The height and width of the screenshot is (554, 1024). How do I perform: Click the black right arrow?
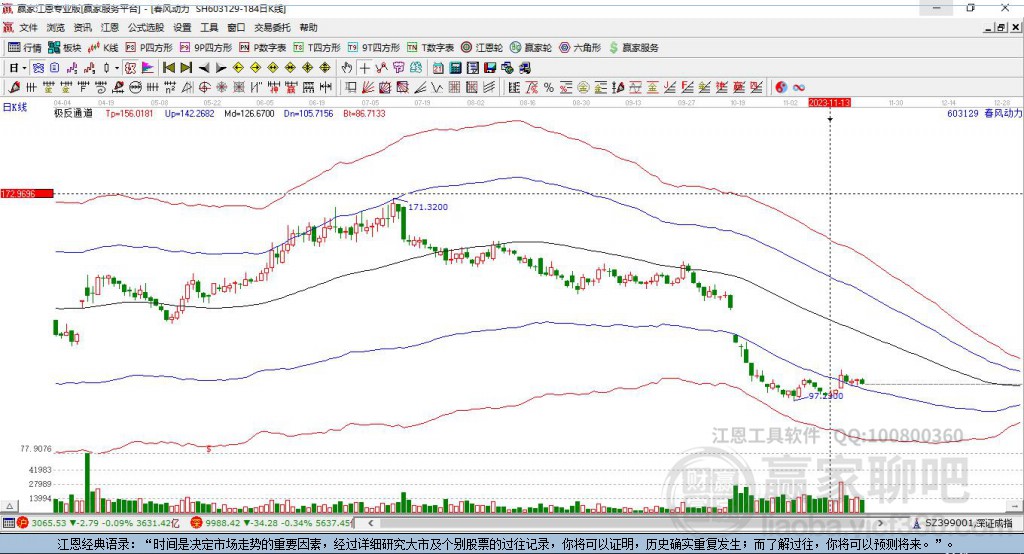pyautogui.click(x=221, y=68)
